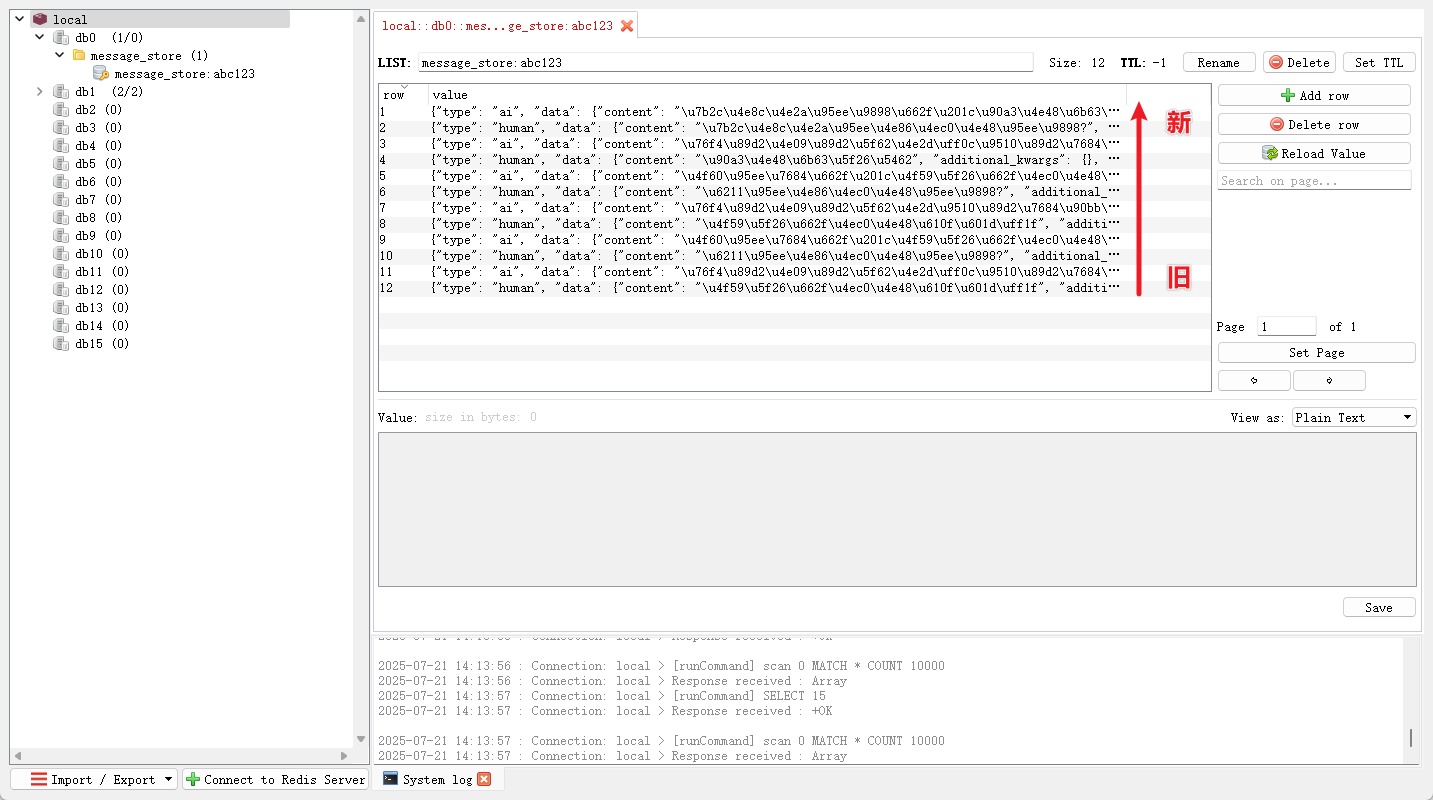Click Connect to Redis Server

click(x=275, y=779)
